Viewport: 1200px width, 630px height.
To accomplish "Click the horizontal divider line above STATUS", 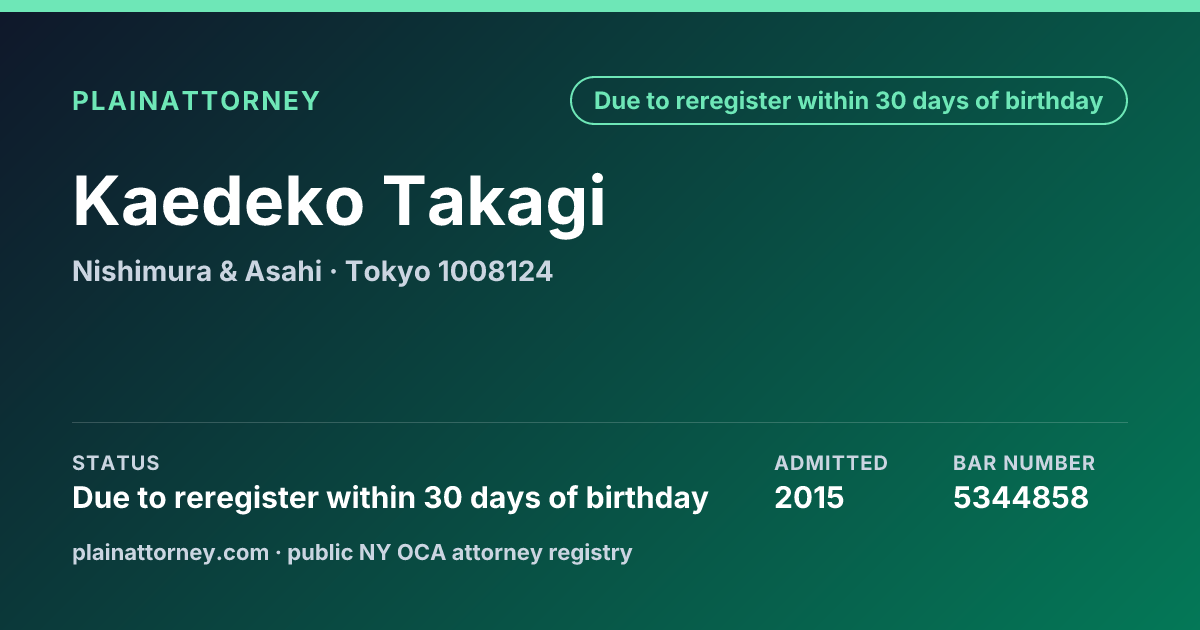I will (x=600, y=422).
